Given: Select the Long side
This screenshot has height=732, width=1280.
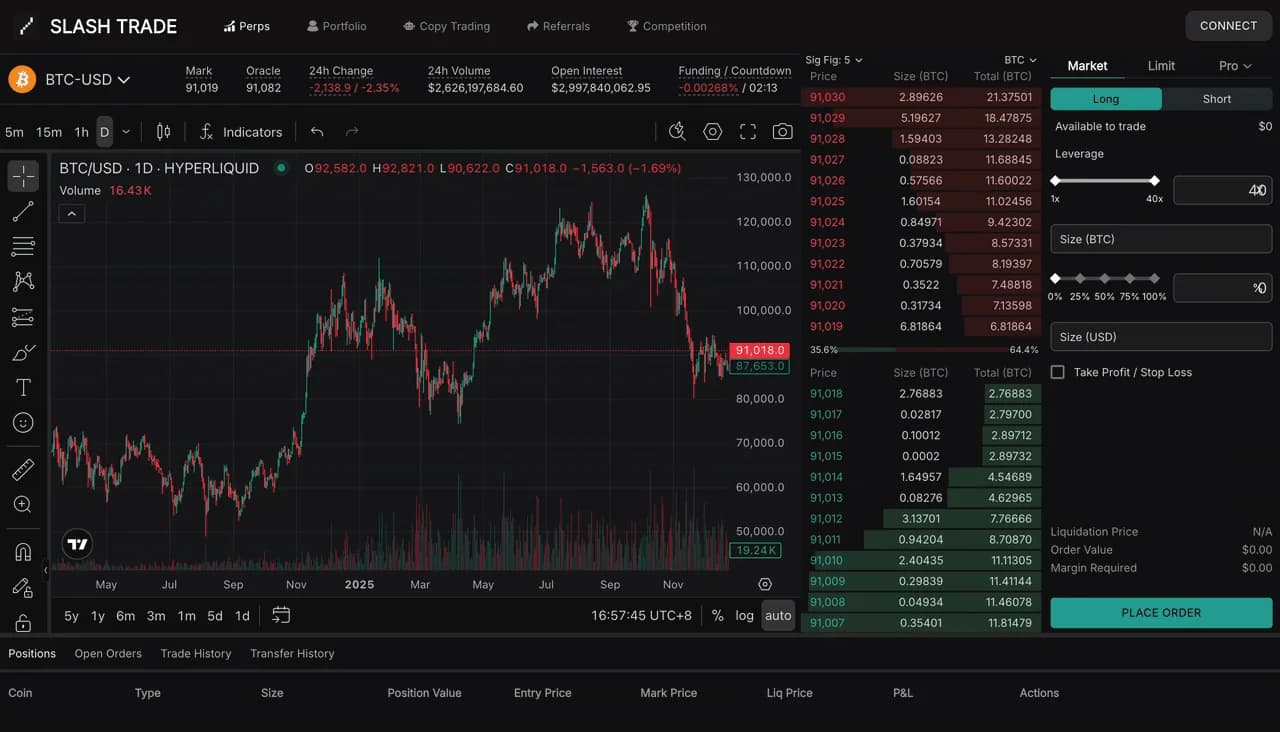Looking at the screenshot, I should 1106,99.
